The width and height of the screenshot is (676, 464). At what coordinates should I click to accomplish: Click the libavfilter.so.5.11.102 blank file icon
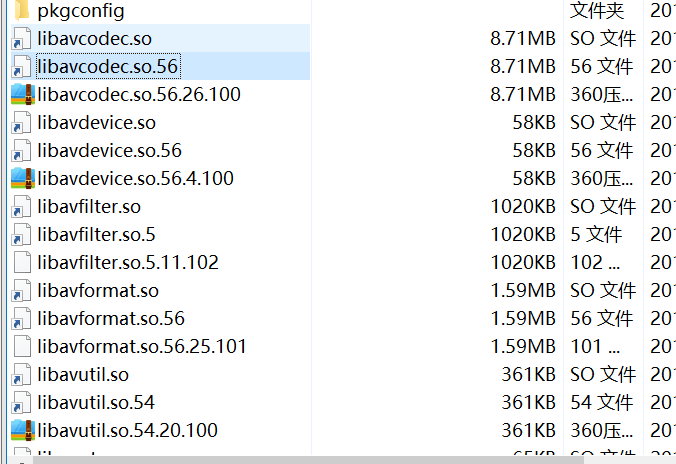point(22,262)
